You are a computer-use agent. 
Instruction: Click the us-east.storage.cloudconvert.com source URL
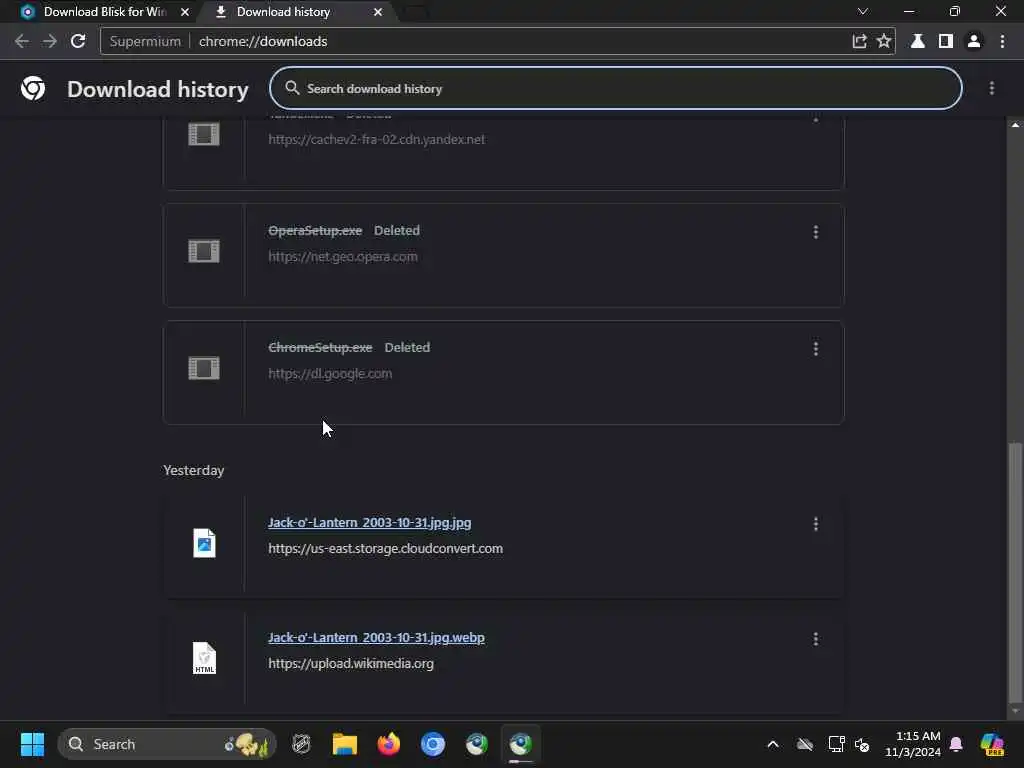[385, 549]
